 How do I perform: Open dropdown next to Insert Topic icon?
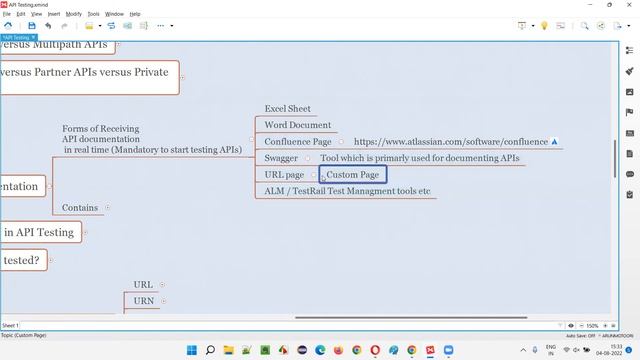click(100, 26)
